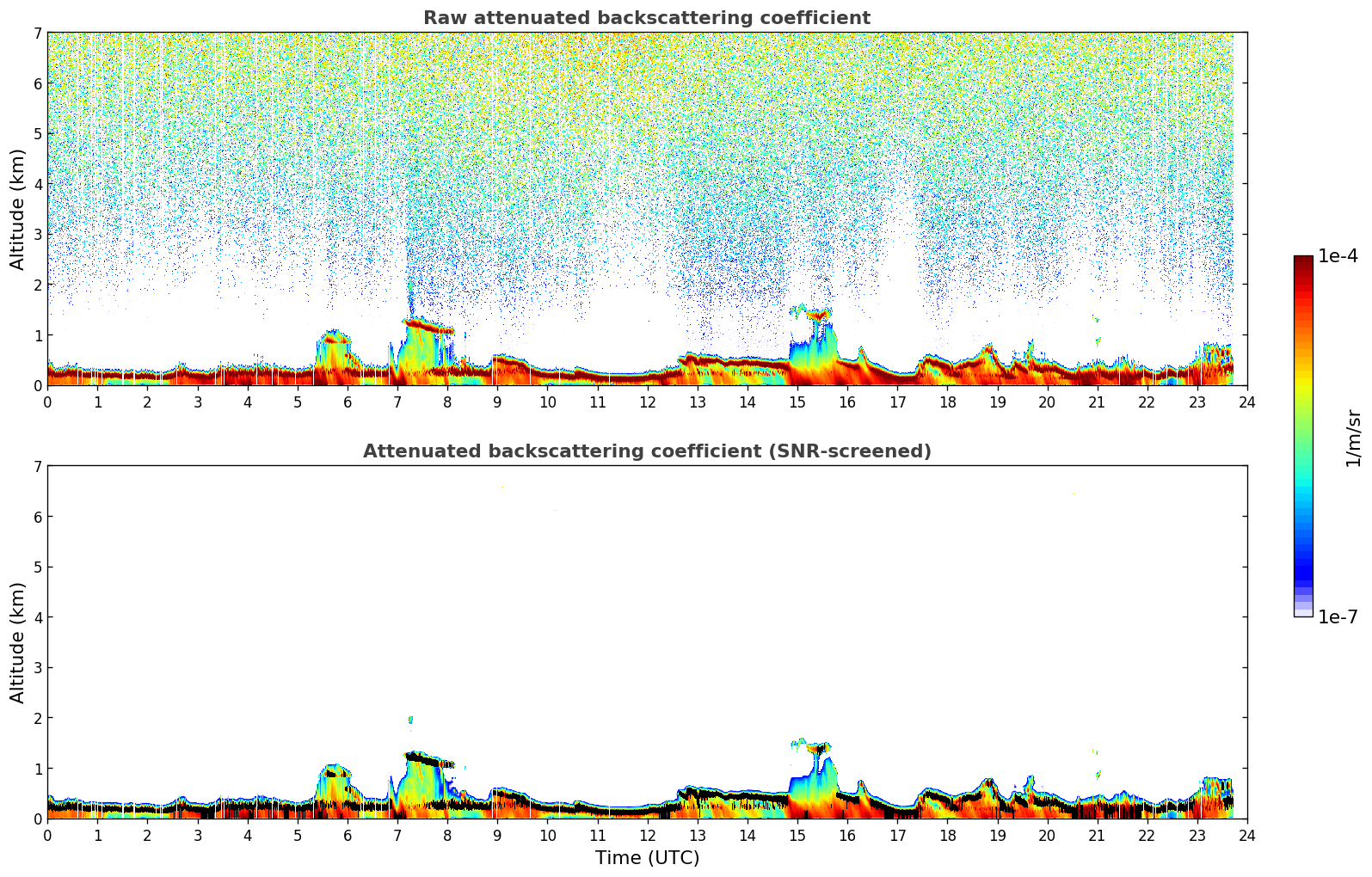Click the "Time (UTC)" x-axis label
Viewport: 1372px width, 877px height.
click(647, 858)
